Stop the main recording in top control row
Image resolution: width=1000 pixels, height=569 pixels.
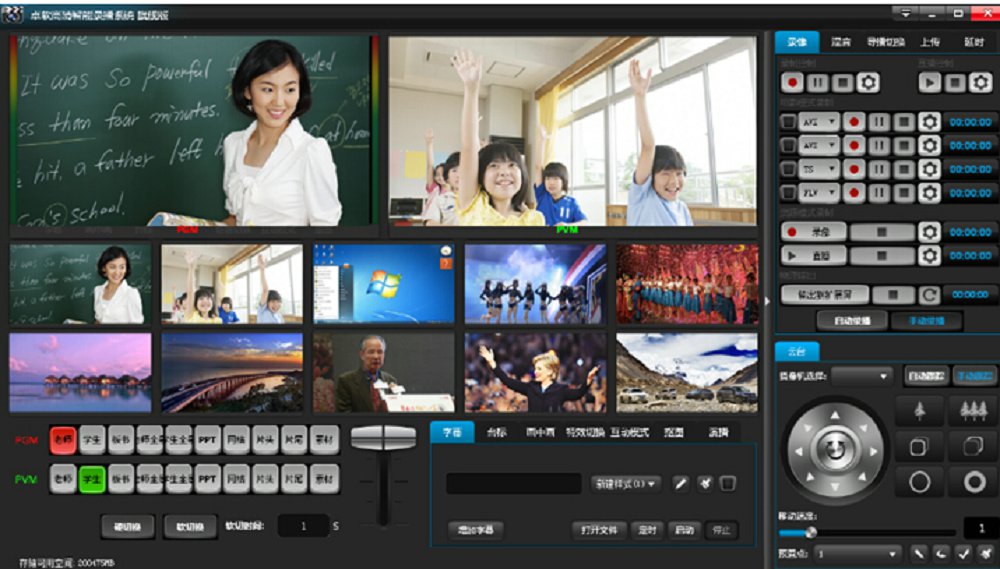click(x=842, y=82)
